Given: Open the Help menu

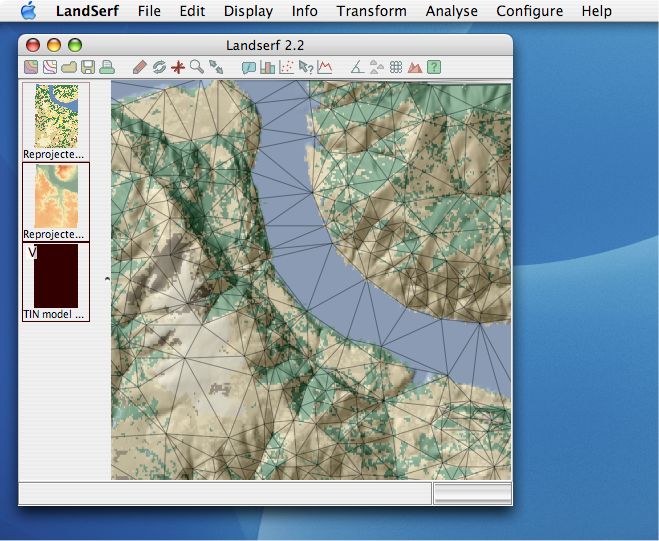Looking at the screenshot, I should [596, 11].
